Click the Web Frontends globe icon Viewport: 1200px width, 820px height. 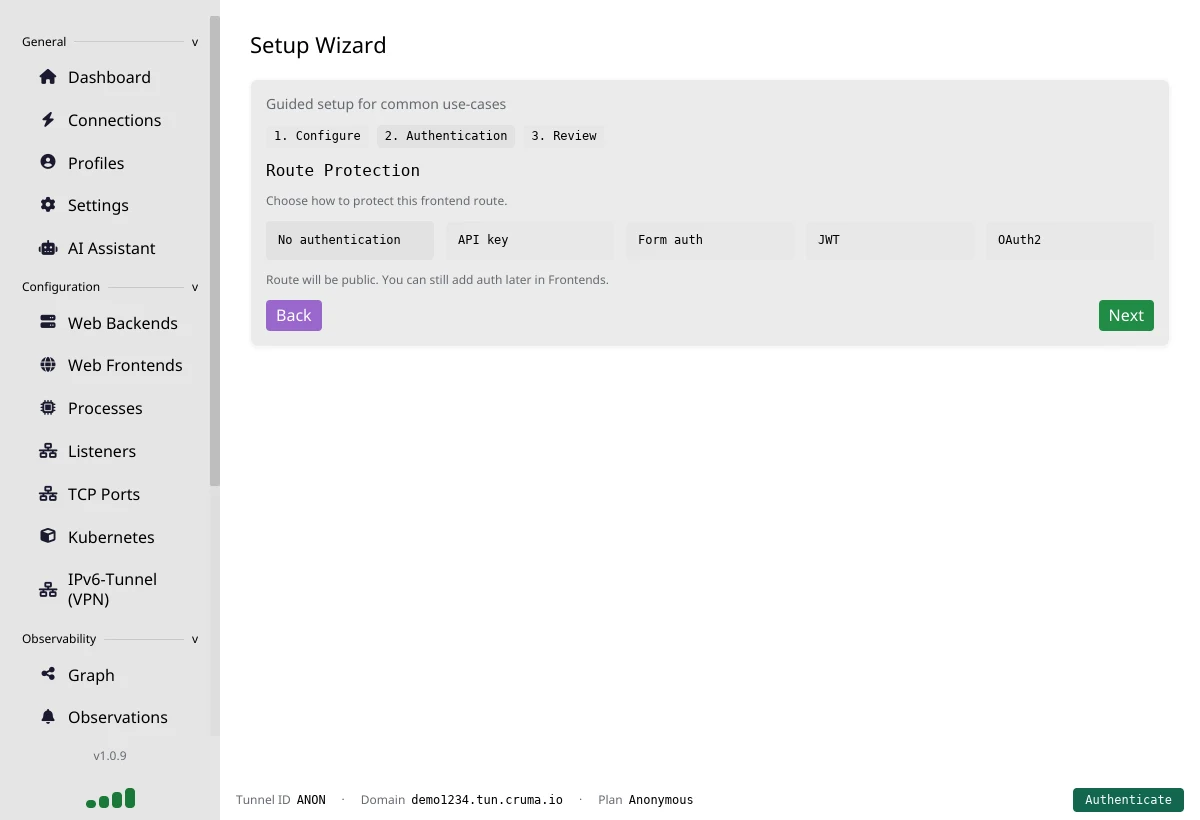(x=48, y=365)
